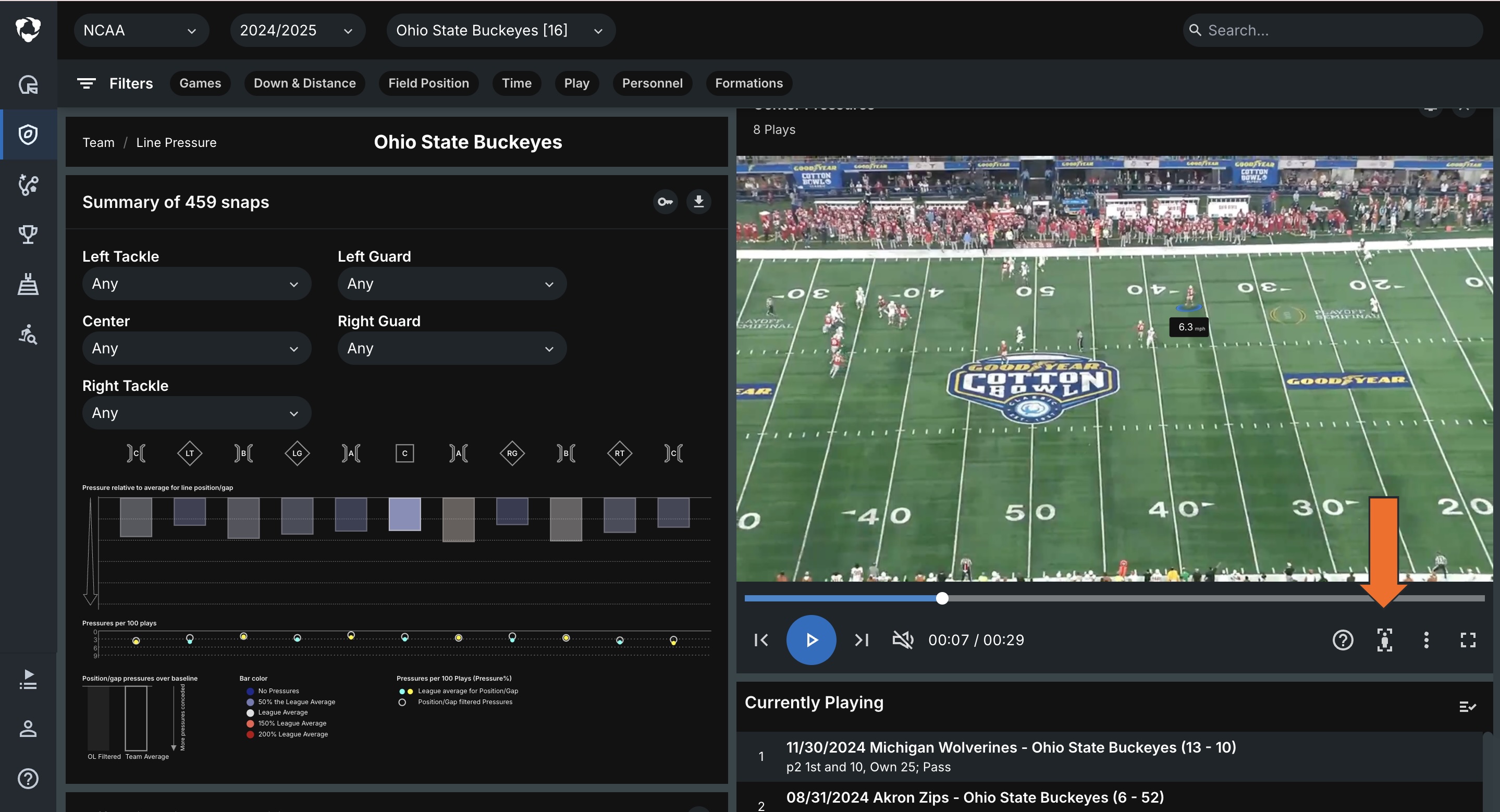Select Michigan Wolverines playlist entry
This screenshot has height=812, width=1500.
pyautogui.click(x=1109, y=756)
